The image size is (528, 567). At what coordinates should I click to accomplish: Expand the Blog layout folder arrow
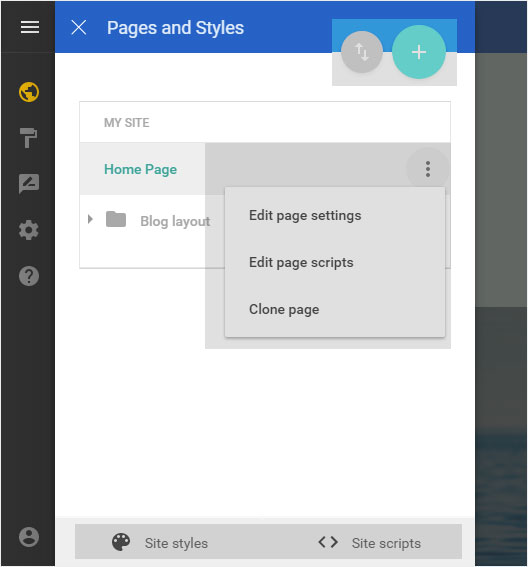click(x=90, y=219)
